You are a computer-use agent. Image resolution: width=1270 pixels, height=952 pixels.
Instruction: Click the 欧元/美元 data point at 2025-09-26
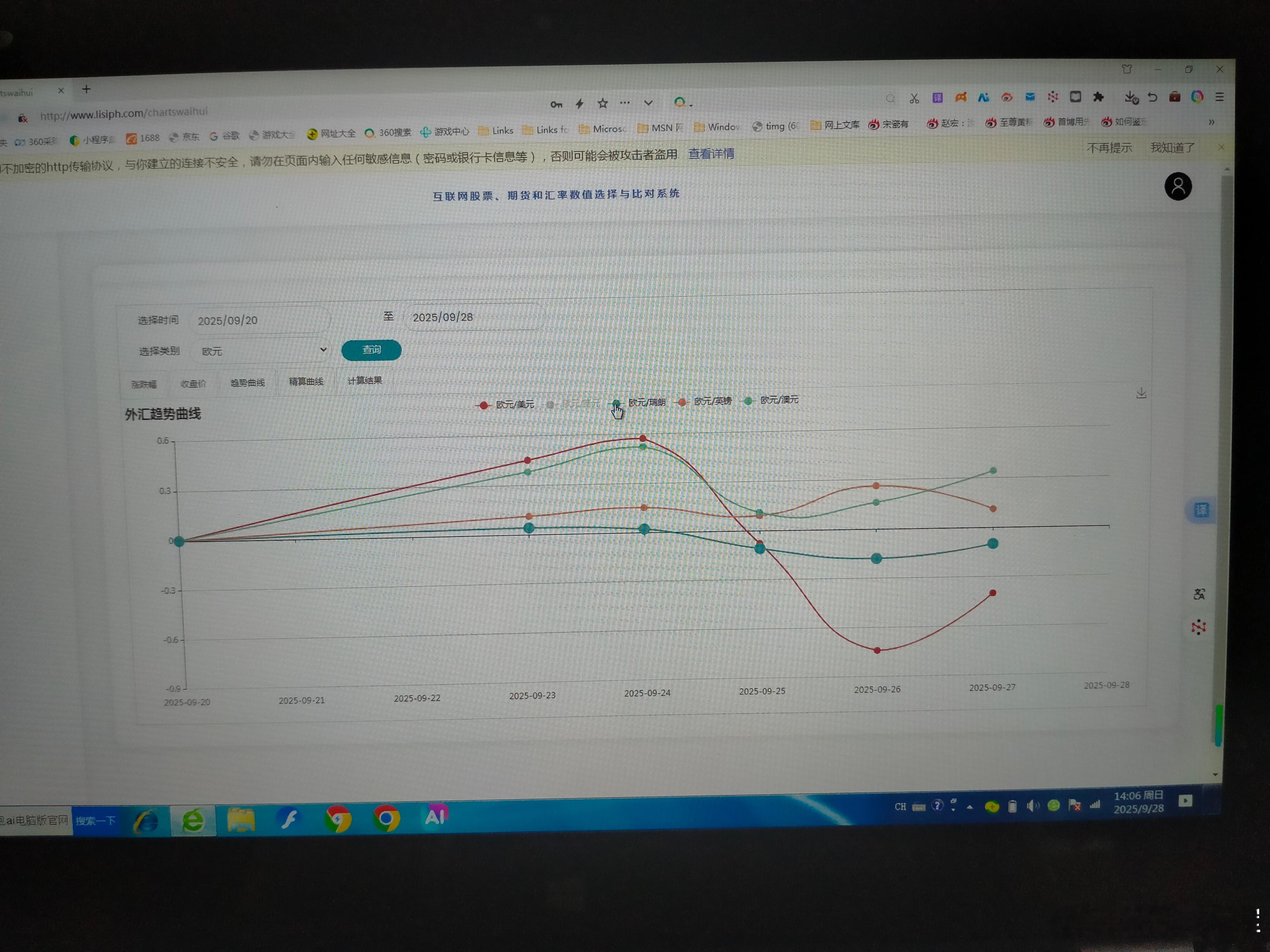[x=877, y=650]
